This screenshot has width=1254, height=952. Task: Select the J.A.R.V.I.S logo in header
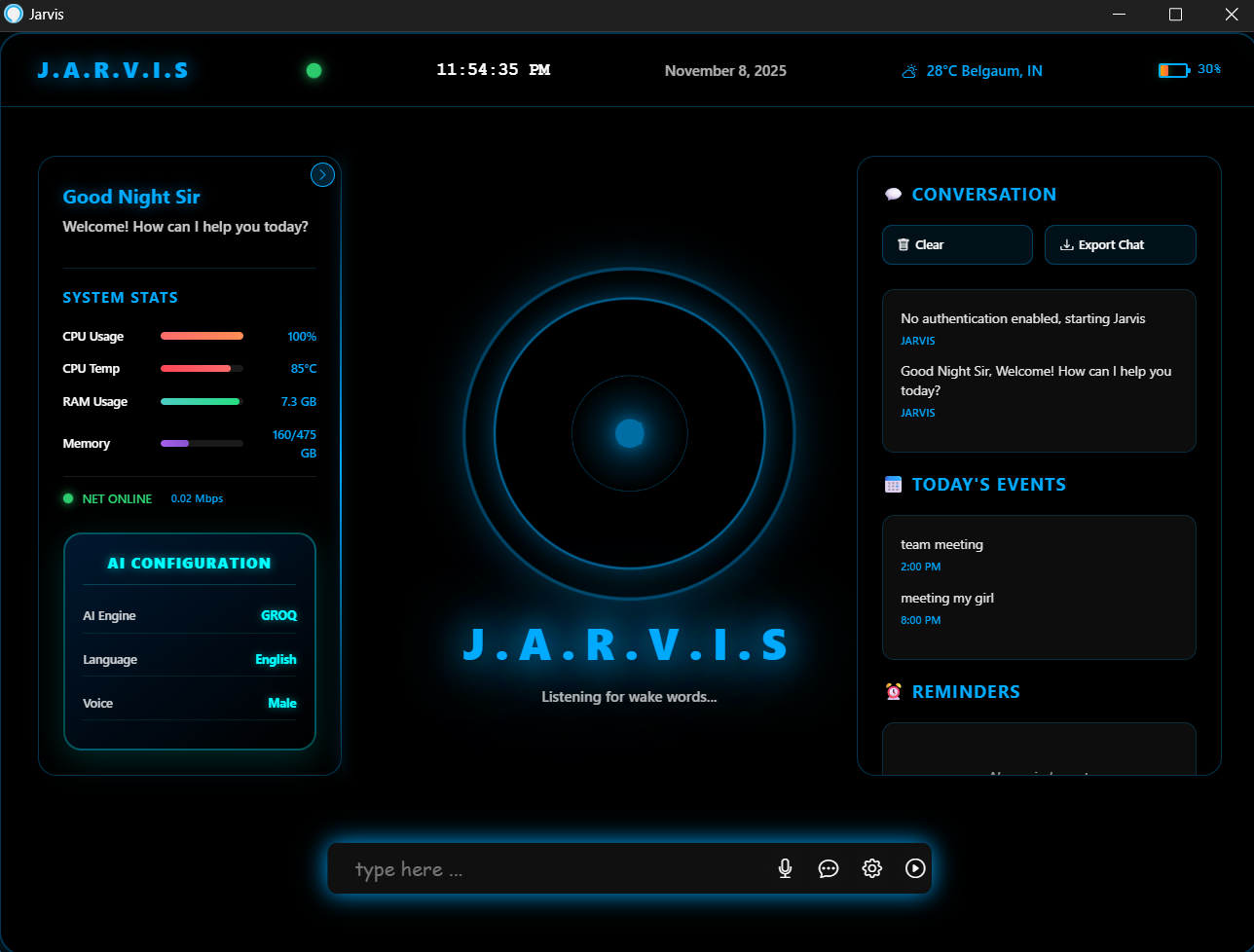coord(111,70)
